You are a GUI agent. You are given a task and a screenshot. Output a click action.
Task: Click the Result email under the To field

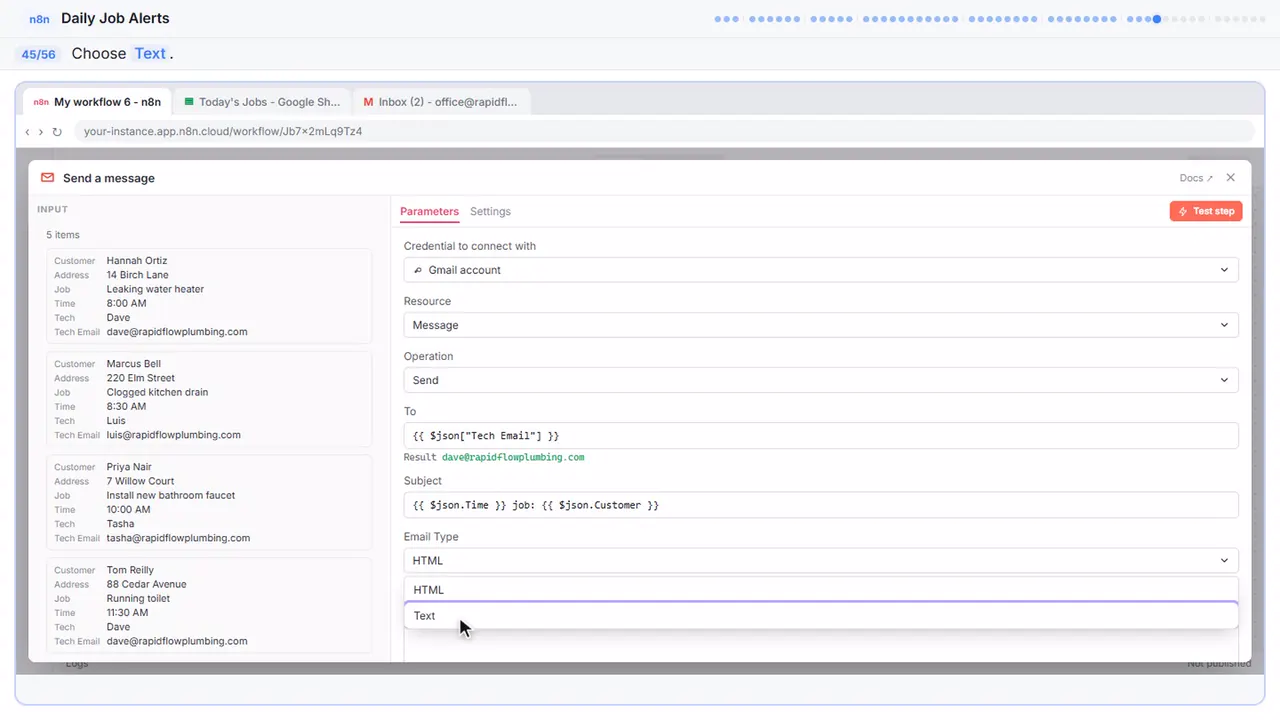[513, 457]
